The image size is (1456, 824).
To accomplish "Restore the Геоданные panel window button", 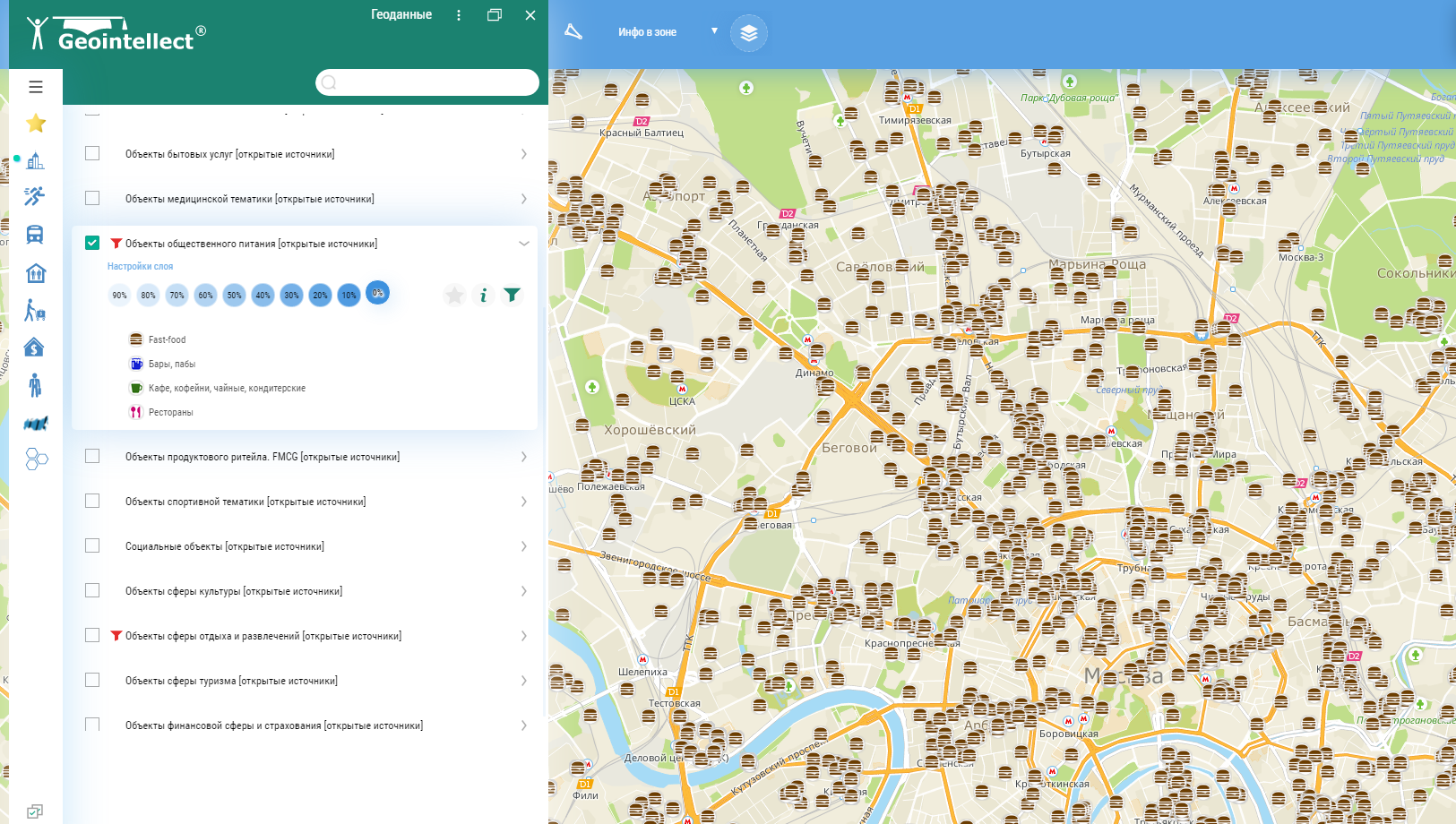I will (495, 15).
